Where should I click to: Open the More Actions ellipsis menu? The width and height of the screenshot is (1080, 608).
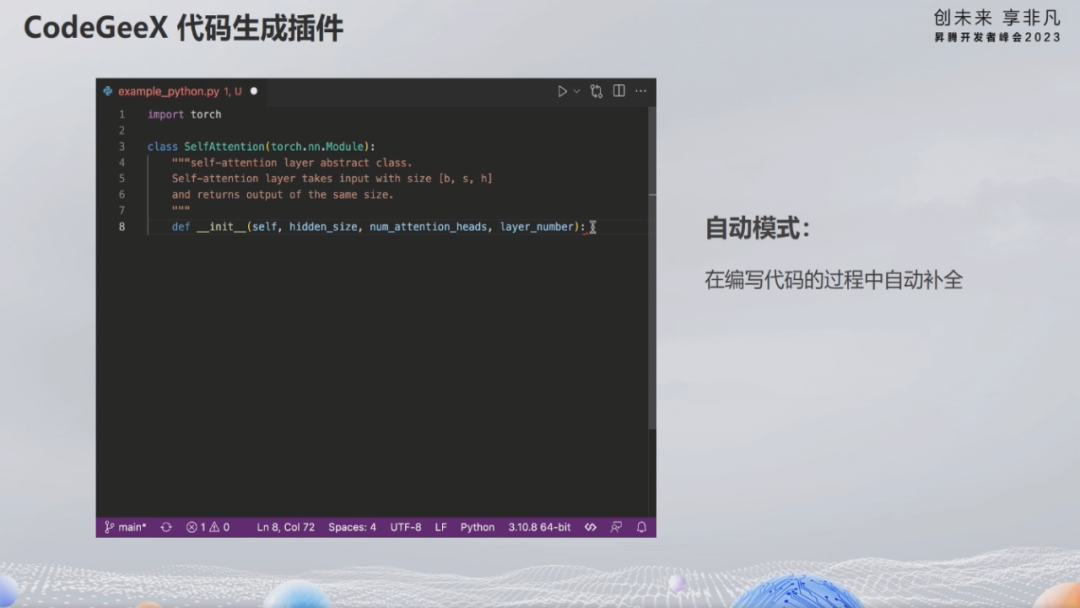(640, 91)
